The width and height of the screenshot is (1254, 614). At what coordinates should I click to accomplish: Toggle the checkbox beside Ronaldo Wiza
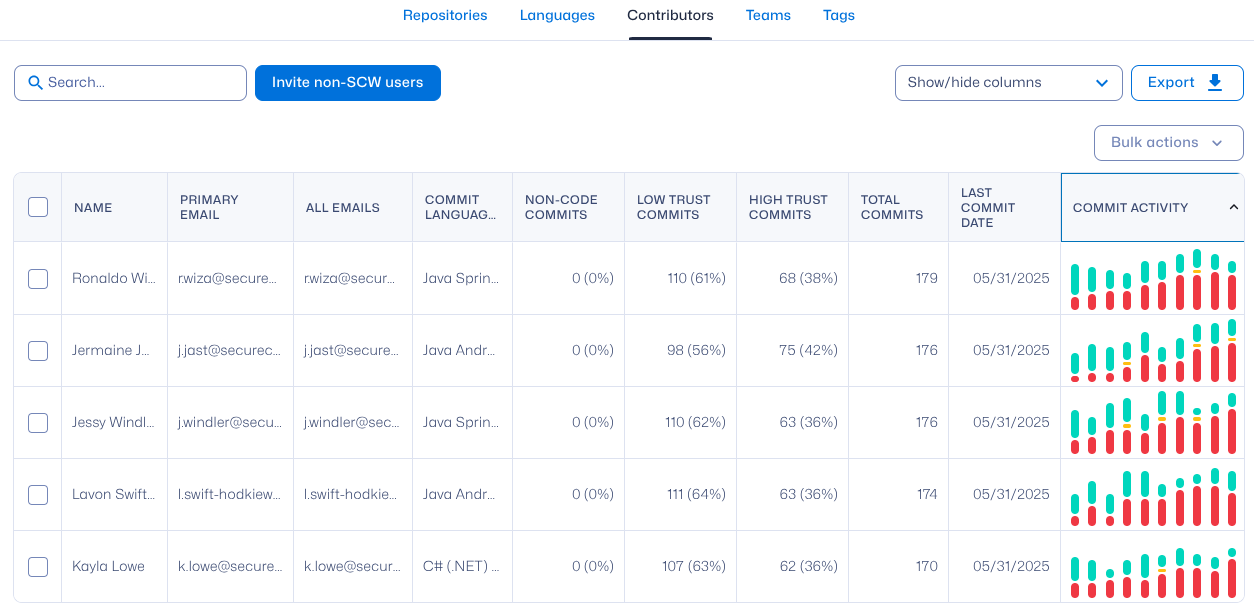[x=38, y=279]
